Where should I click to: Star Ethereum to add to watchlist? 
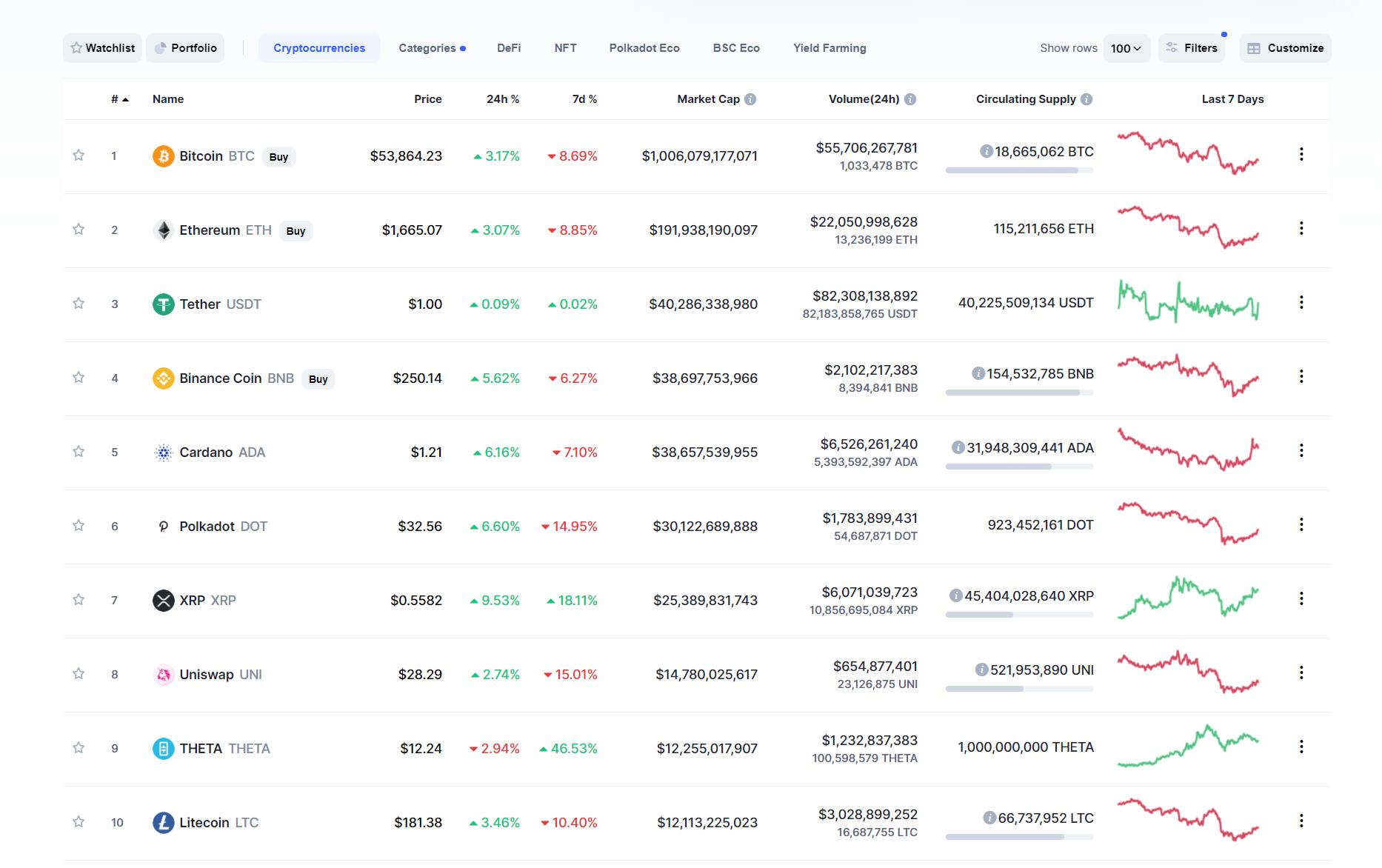pyautogui.click(x=79, y=229)
